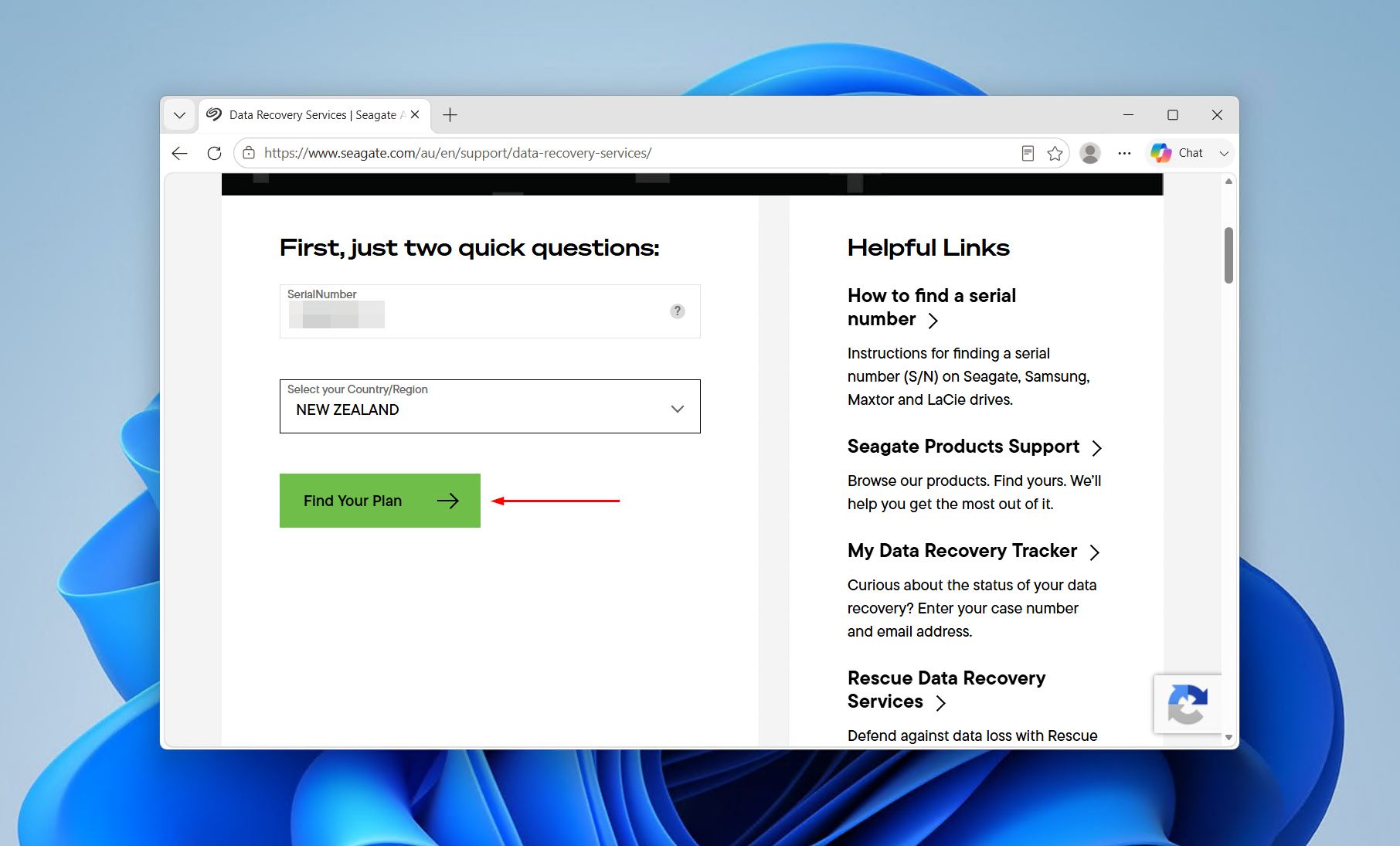Click the scrollbar down arrow

[1228, 738]
